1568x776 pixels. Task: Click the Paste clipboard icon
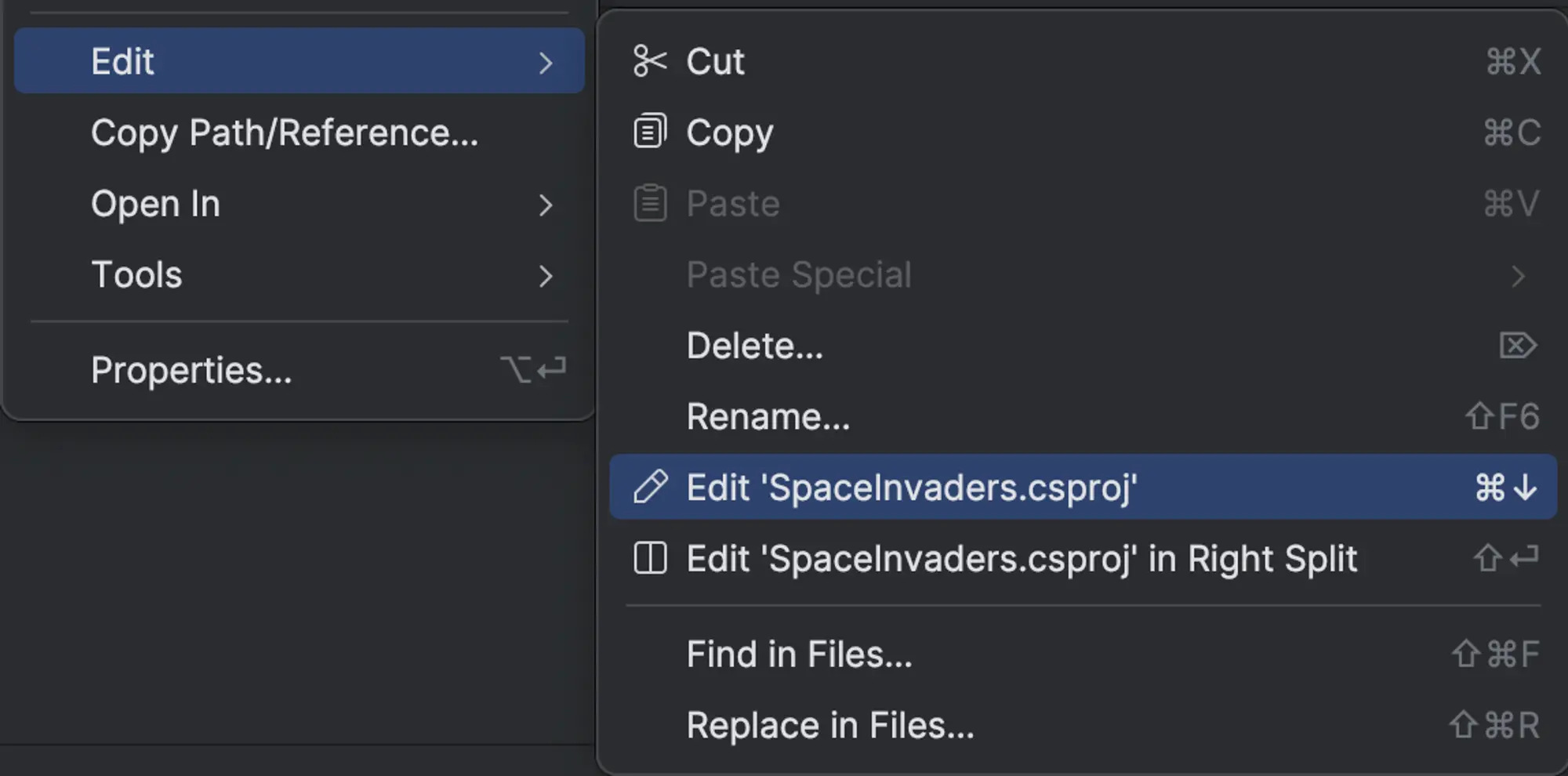pos(650,203)
